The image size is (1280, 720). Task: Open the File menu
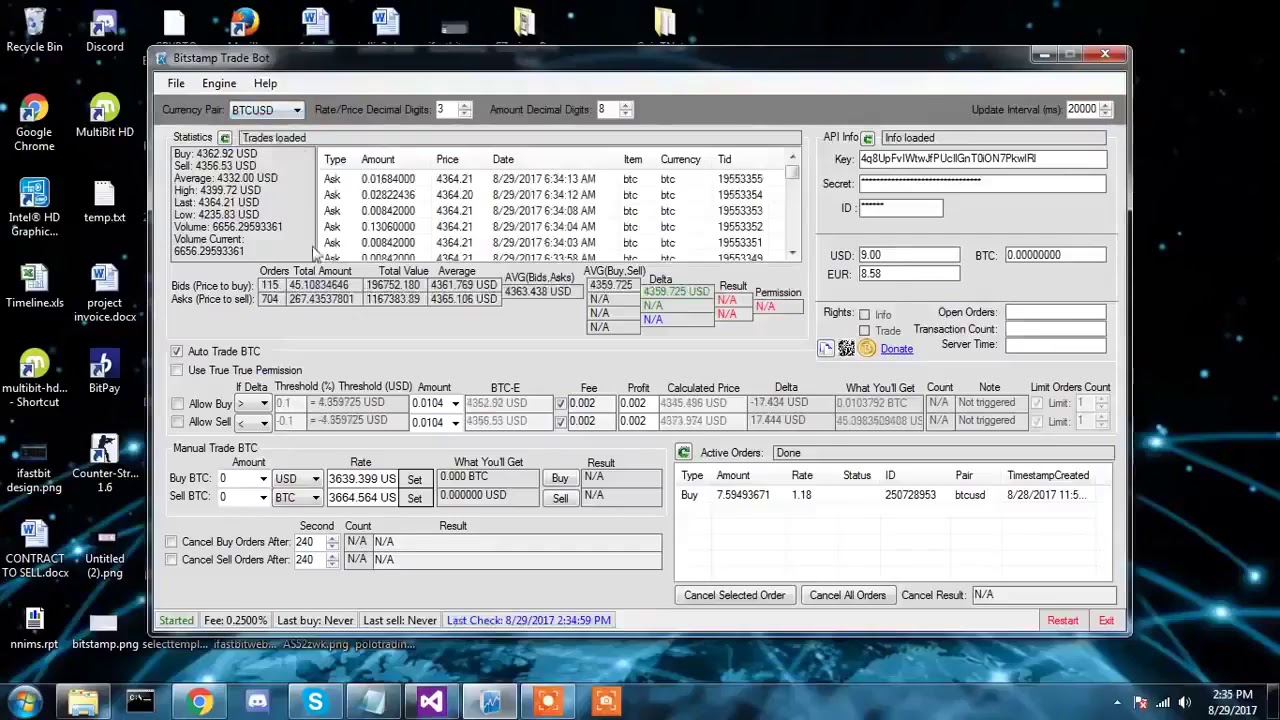pyautogui.click(x=176, y=84)
